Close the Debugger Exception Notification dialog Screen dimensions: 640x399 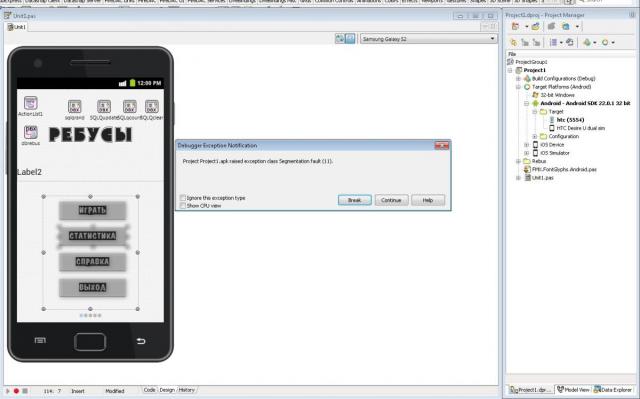[x=442, y=146]
